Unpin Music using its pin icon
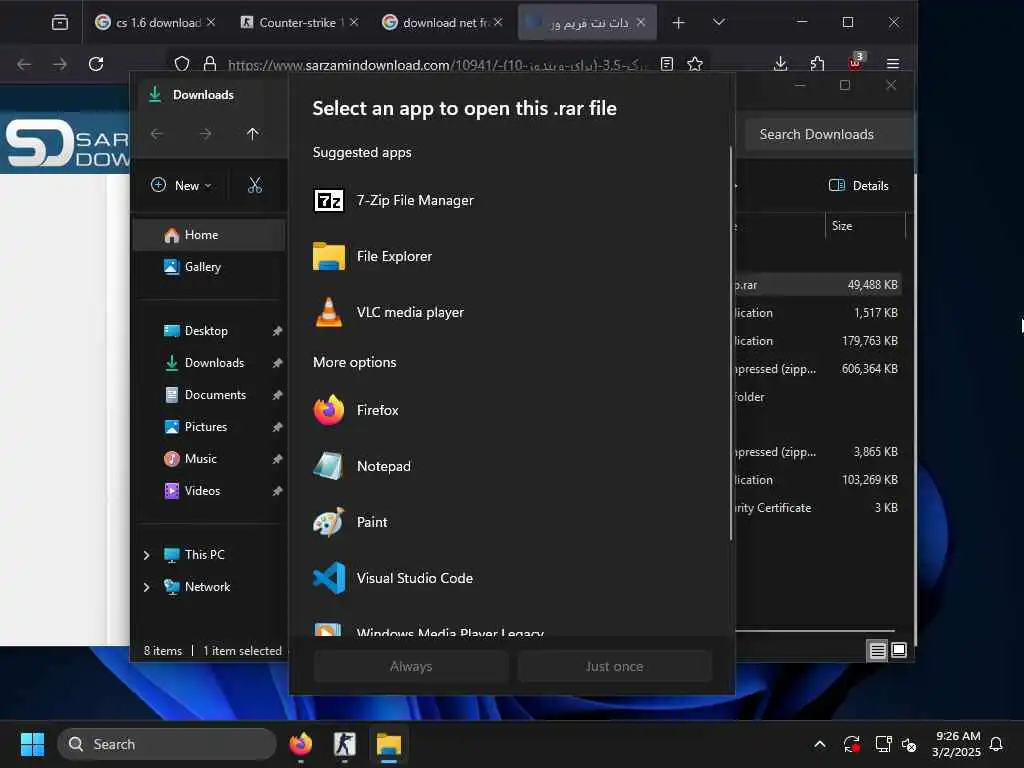This screenshot has height=768, width=1024. coord(278,459)
